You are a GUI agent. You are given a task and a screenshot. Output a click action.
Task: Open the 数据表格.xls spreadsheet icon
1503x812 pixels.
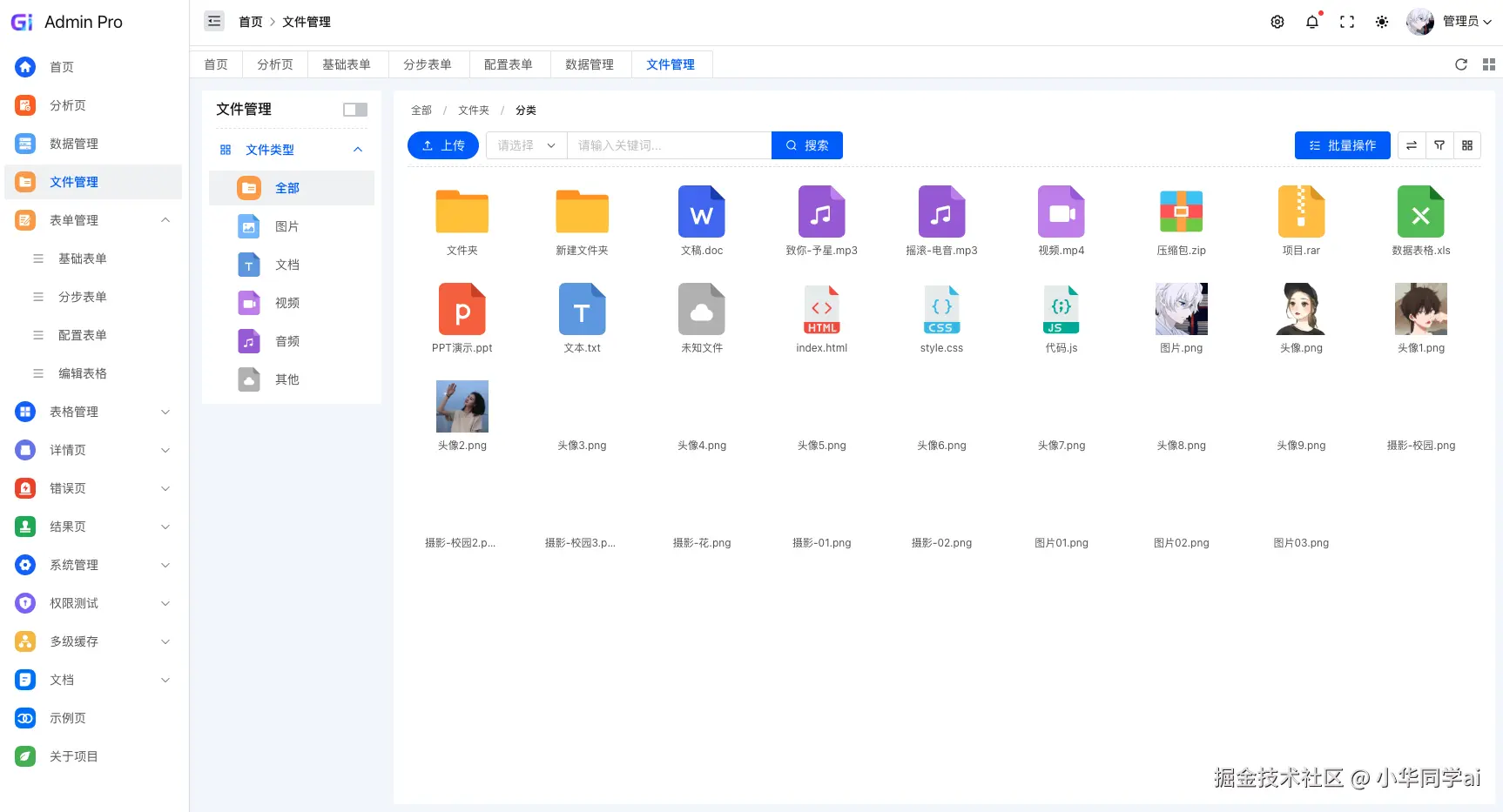pos(1421,211)
